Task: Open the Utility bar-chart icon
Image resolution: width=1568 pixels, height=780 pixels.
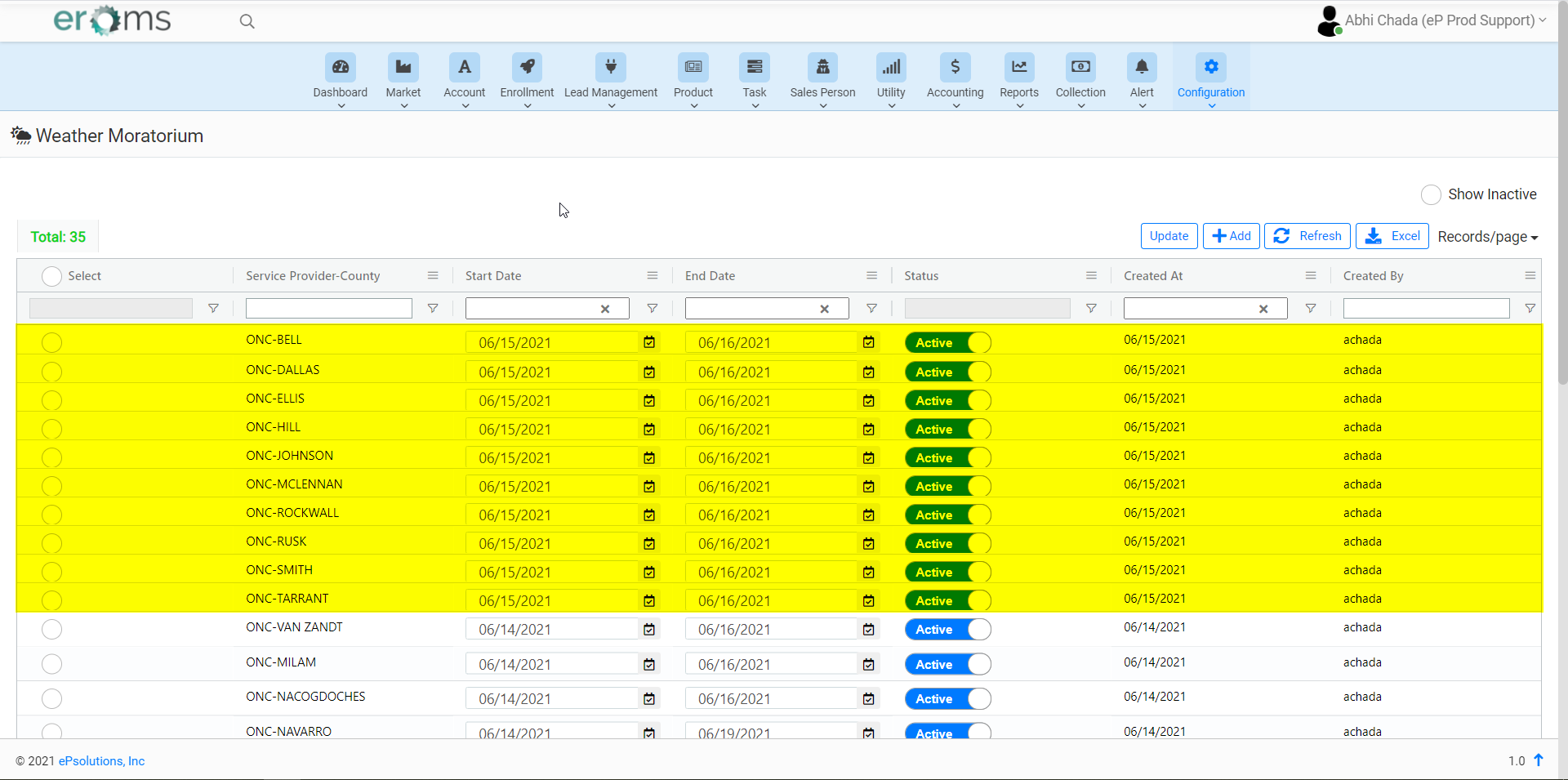Action: pyautogui.click(x=891, y=67)
